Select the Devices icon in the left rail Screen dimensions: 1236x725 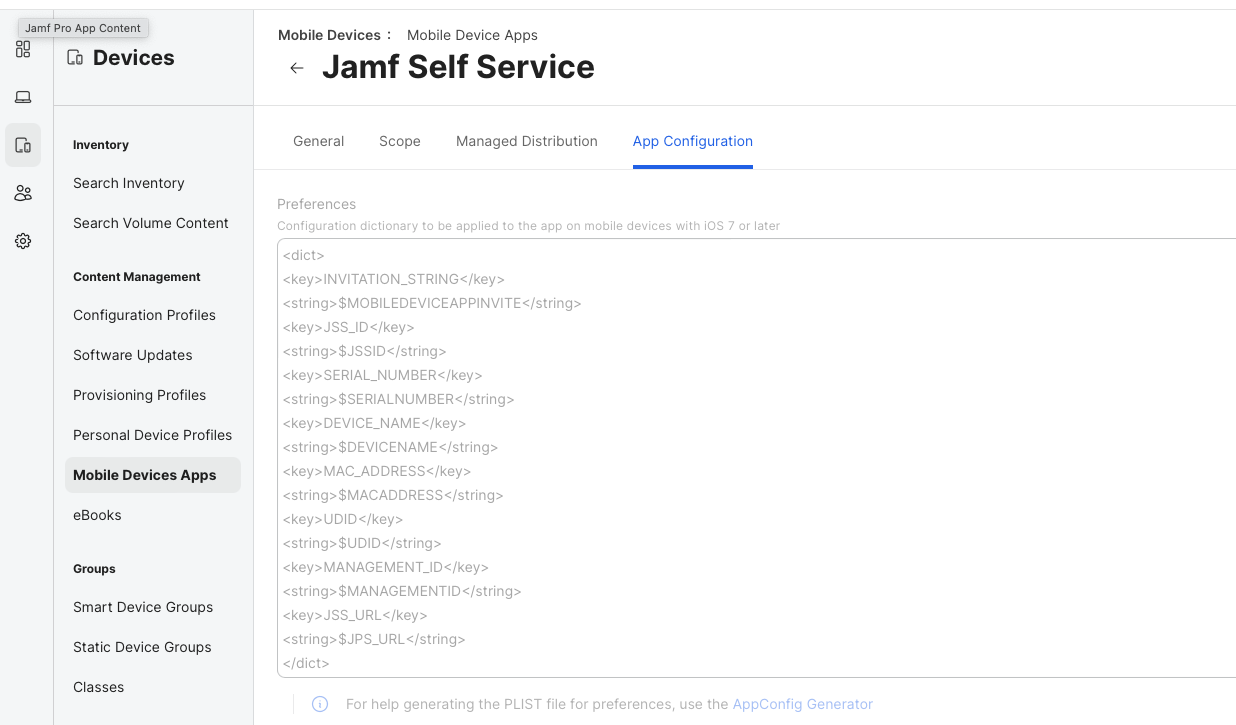coord(23,145)
